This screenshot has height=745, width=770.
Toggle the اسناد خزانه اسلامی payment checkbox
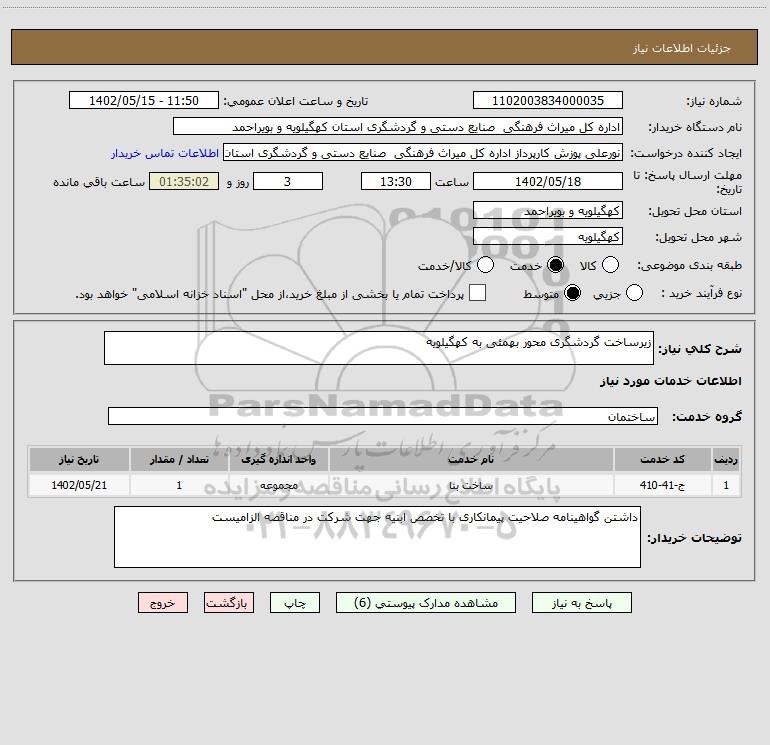[477, 293]
